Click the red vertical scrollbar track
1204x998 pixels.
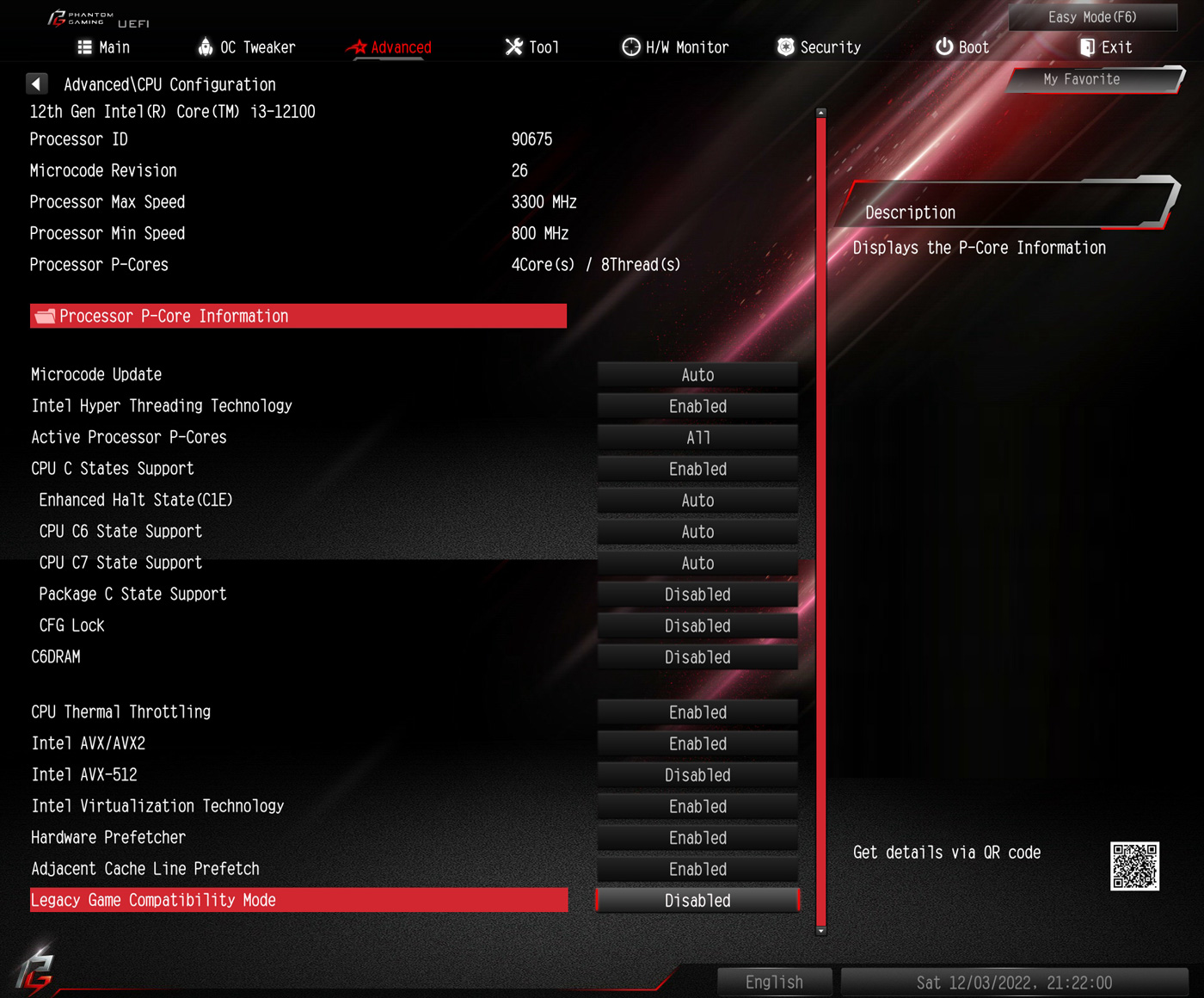click(x=821, y=521)
